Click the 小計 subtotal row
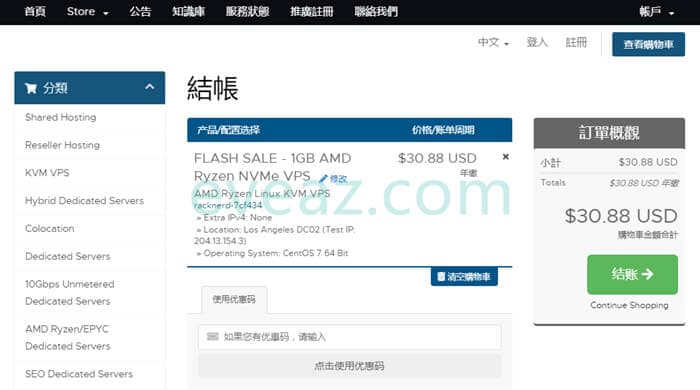The width and height of the screenshot is (700, 390). coord(609,162)
